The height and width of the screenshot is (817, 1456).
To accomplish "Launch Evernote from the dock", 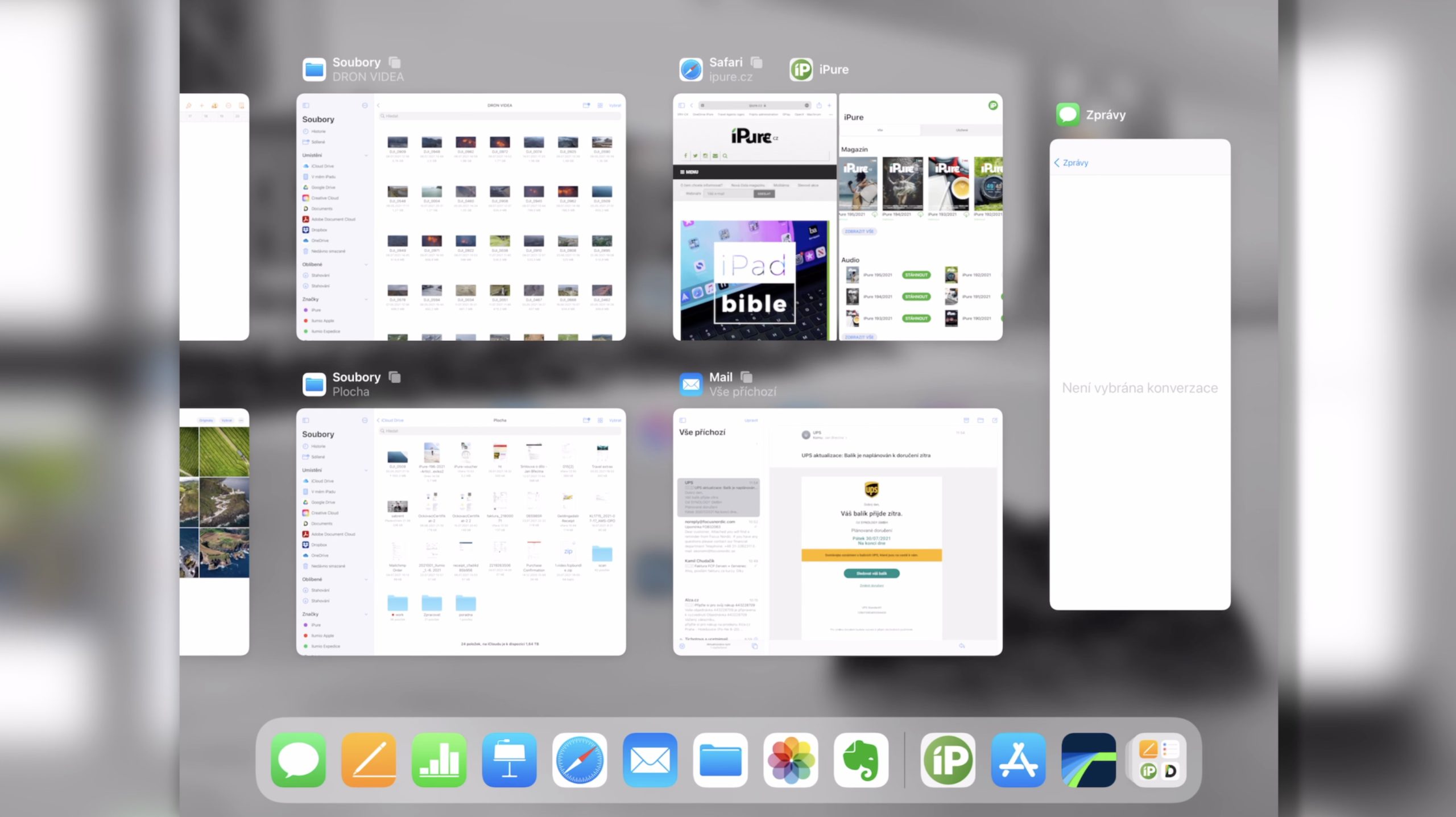I will click(861, 760).
